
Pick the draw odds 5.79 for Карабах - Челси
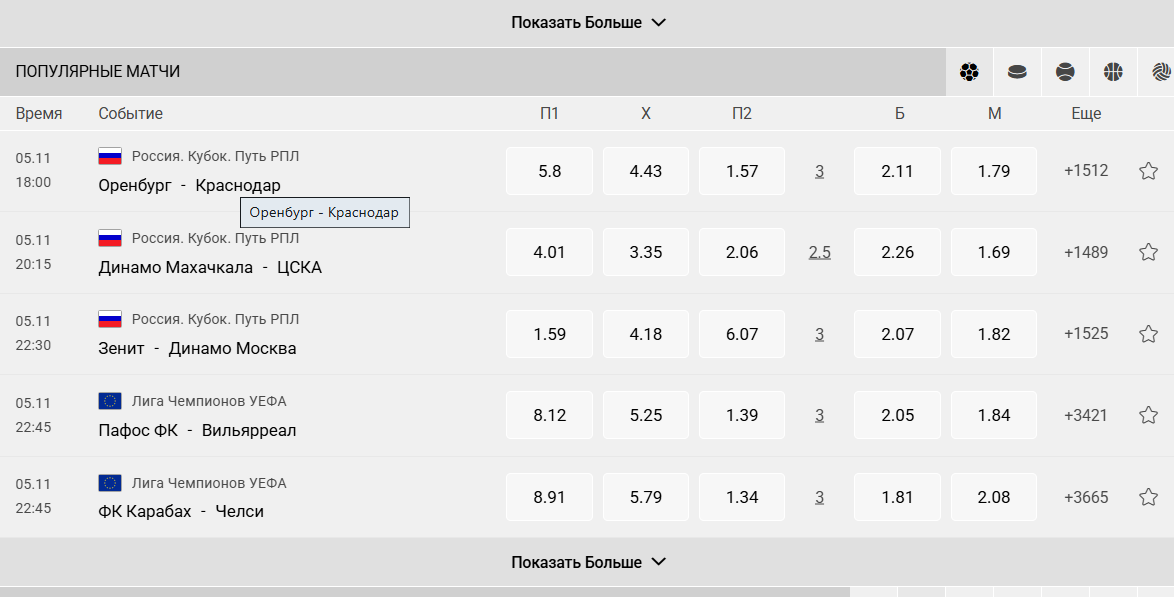646,497
